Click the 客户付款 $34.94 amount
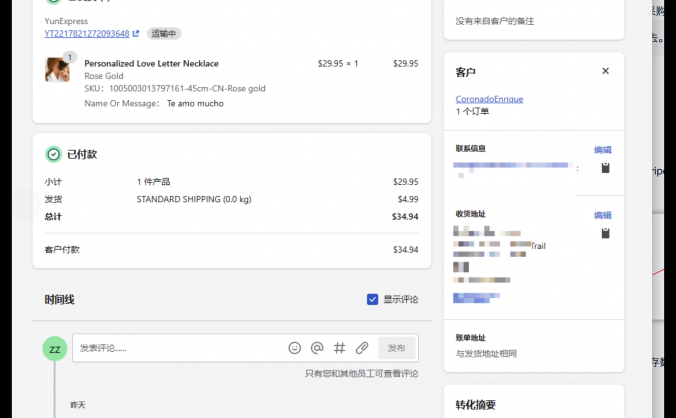 [405, 250]
